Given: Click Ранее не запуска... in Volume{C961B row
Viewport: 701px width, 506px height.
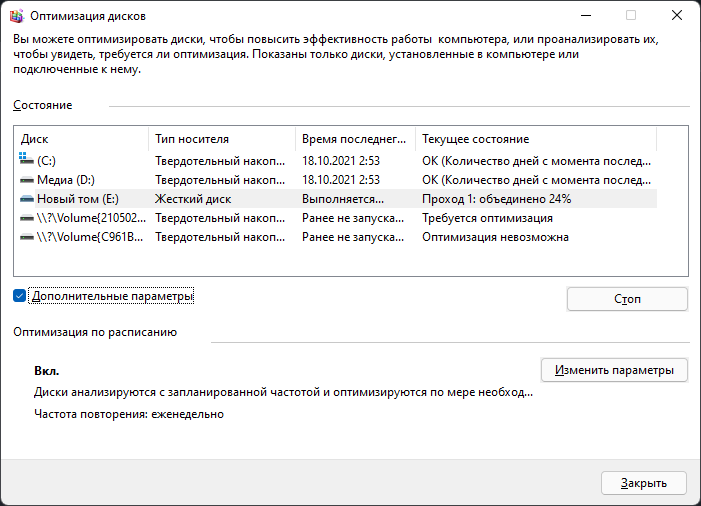Looking at the screenshot, I should click(x=353, y=237).
